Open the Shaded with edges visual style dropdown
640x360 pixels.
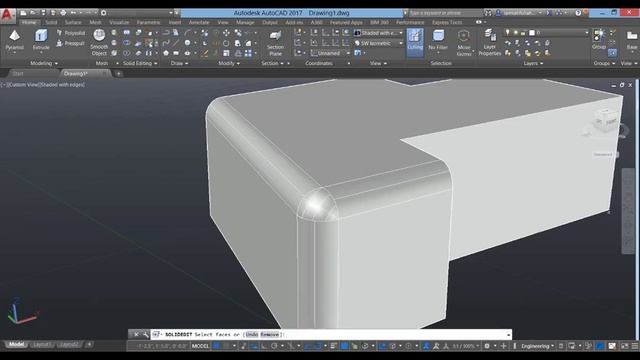coord(378,33)
